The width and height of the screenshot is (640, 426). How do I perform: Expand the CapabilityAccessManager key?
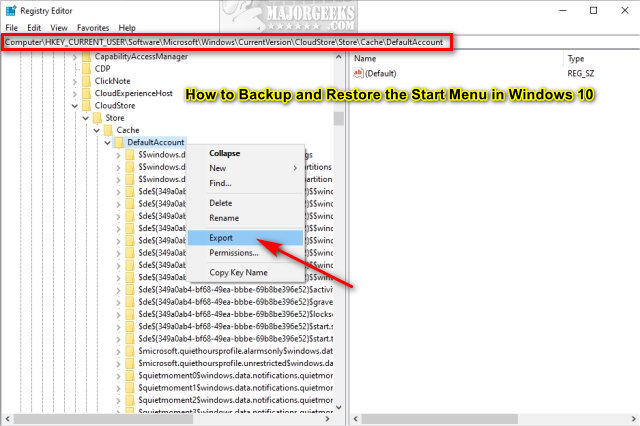(75, 58)
